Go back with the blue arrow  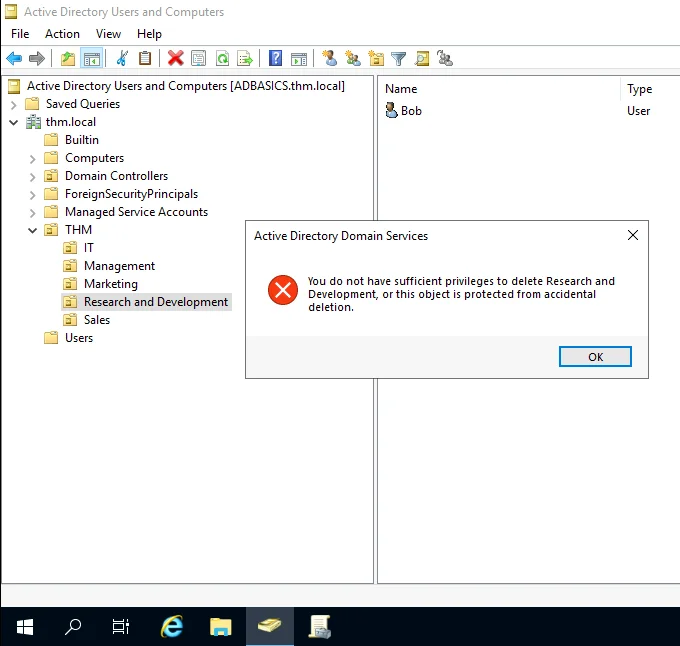14,58
